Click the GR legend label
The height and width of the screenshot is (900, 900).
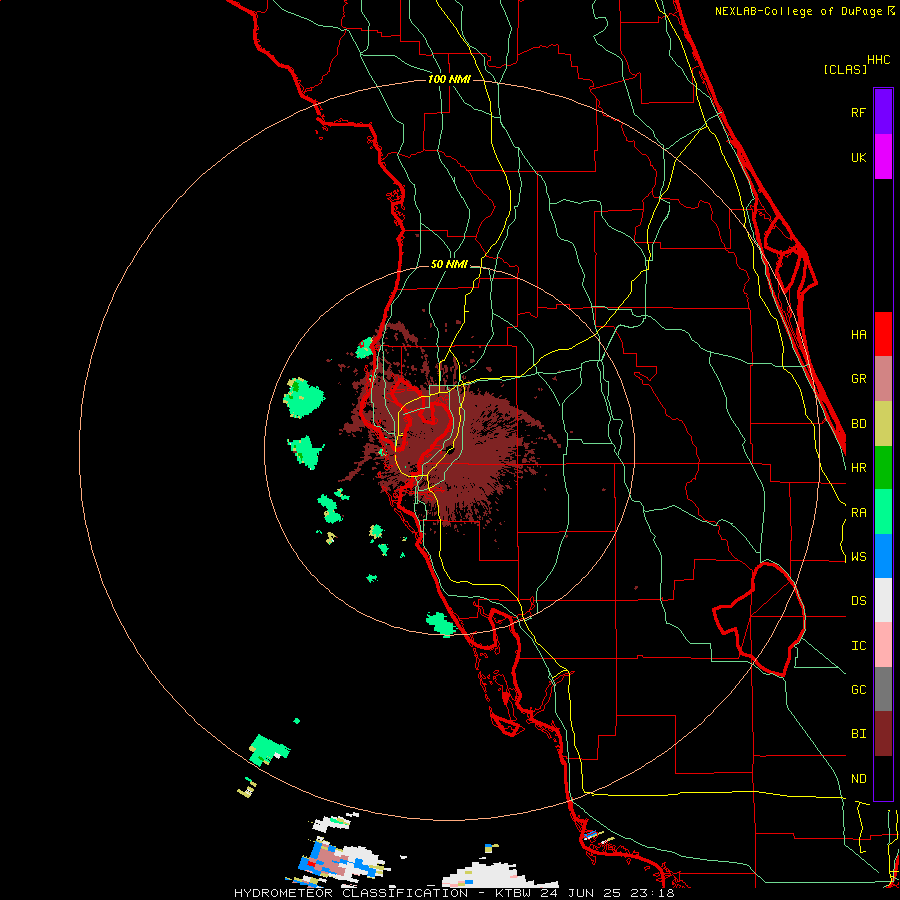858,379
